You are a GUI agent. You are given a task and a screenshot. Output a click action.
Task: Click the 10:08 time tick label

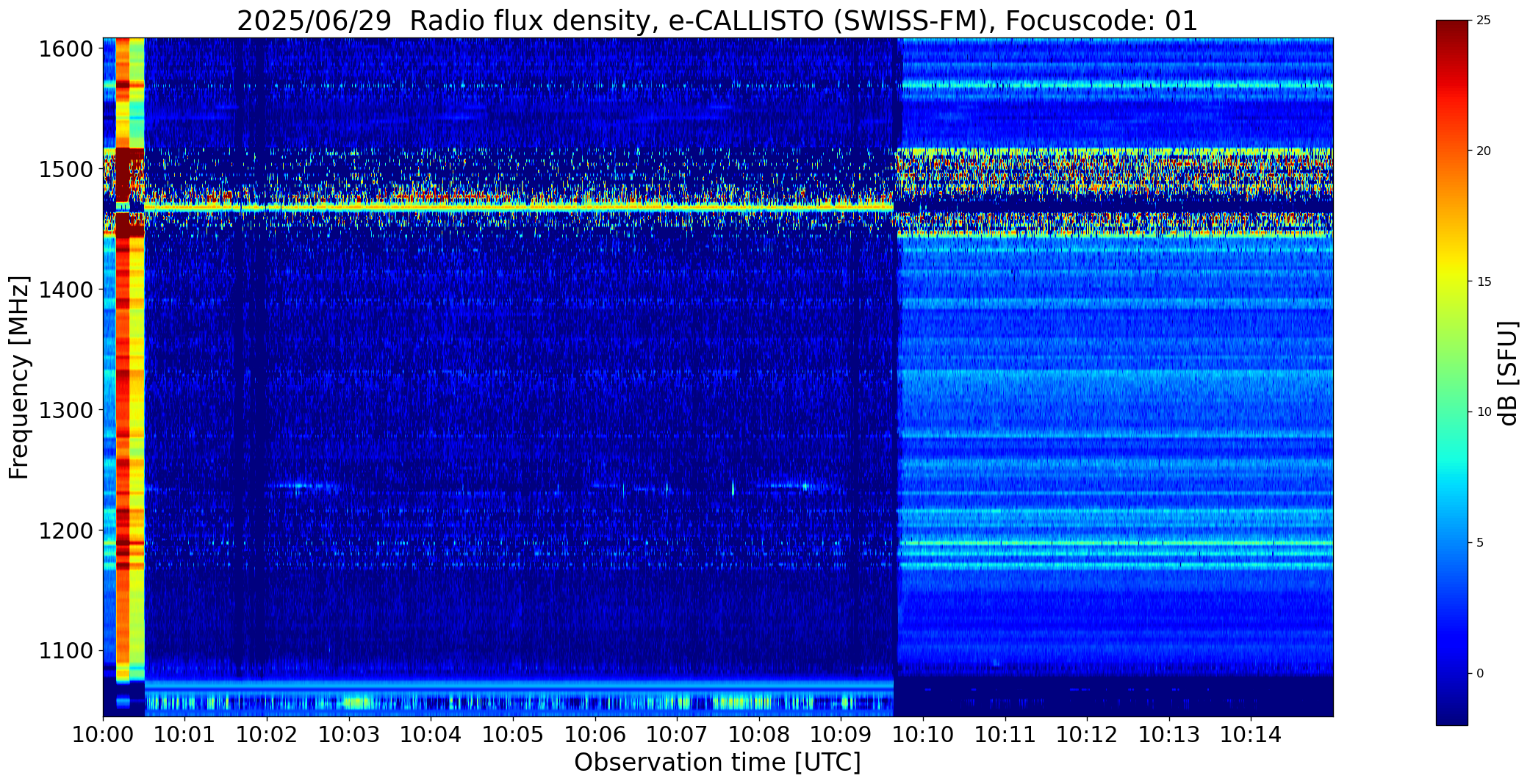tap(759, 735)
